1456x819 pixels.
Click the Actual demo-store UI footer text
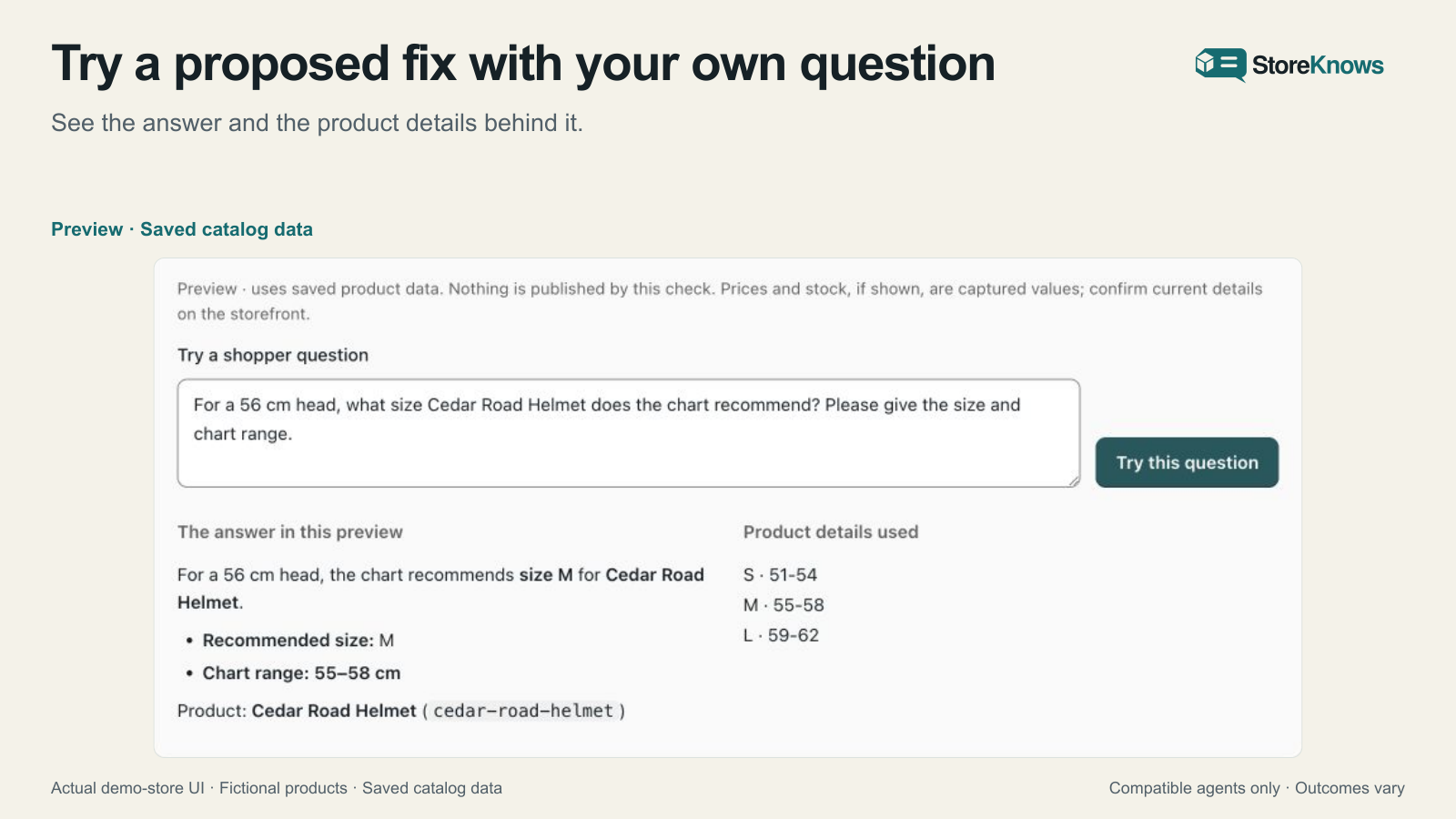coord(127,788)
